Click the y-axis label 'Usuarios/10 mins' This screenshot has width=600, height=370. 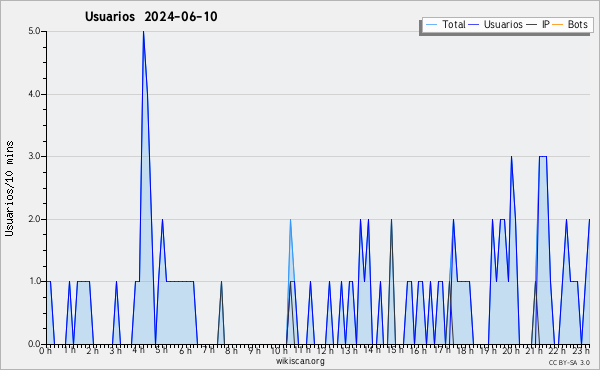(9, 189)
